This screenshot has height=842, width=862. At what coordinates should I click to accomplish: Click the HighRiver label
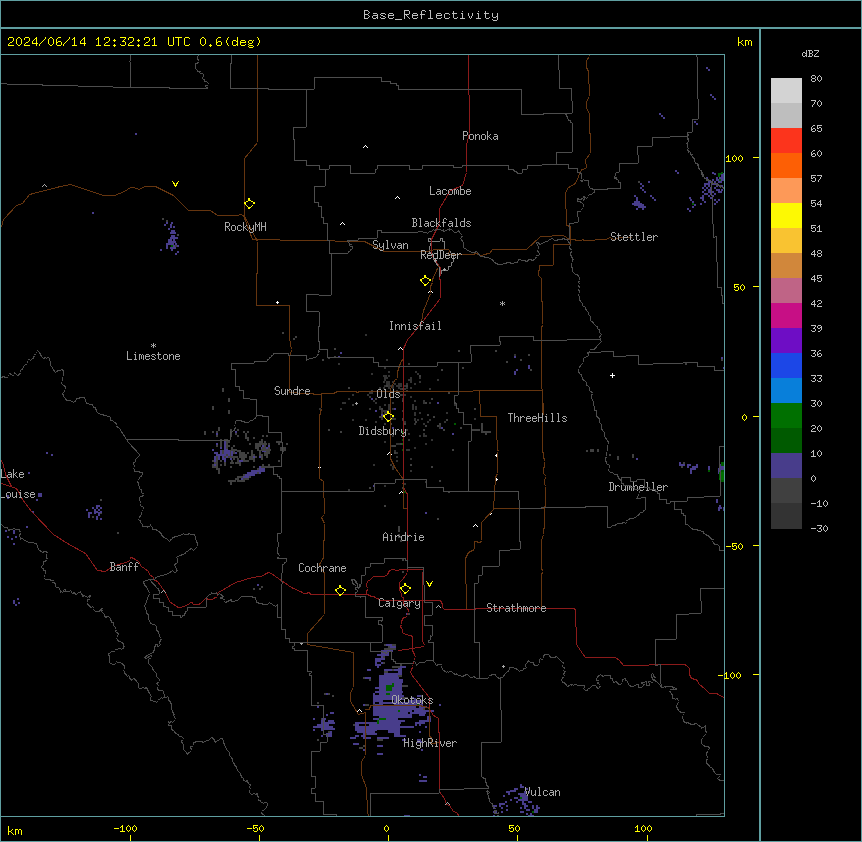click(430, 743)
